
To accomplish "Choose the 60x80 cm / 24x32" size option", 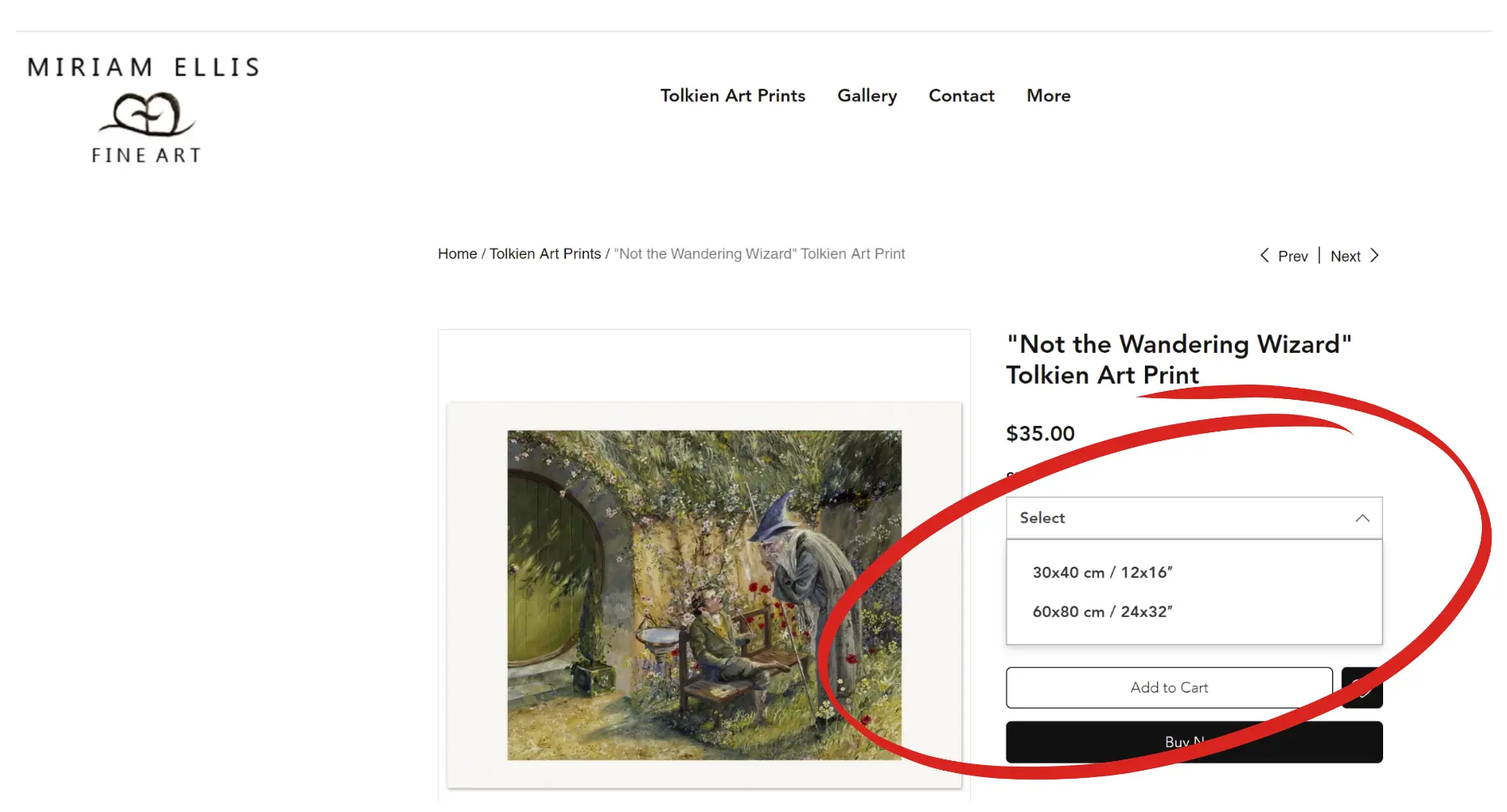I will [x=1102, y=612].
